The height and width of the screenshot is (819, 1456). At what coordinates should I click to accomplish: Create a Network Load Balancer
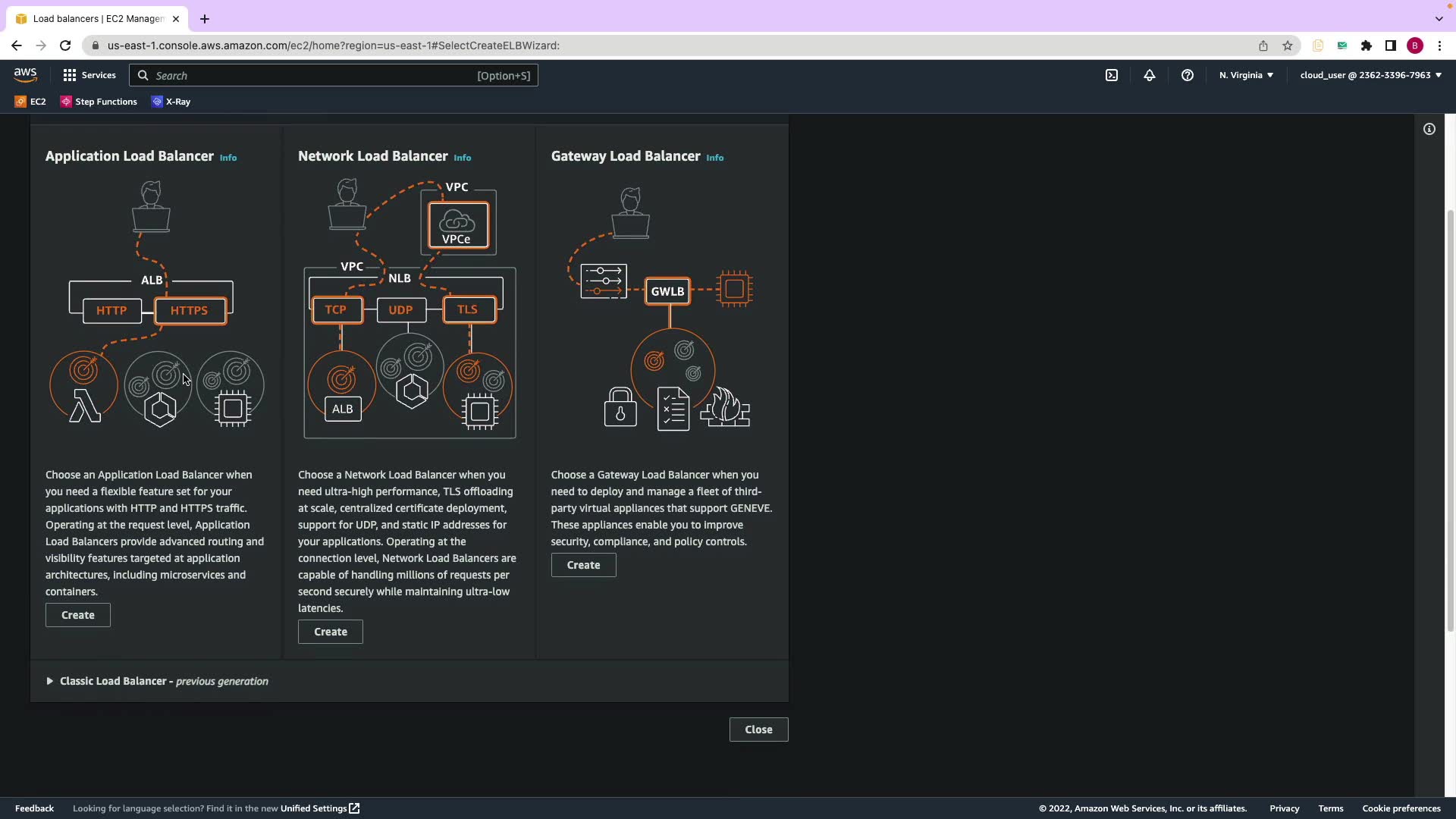pyautogui.click(x=330, y=632)
